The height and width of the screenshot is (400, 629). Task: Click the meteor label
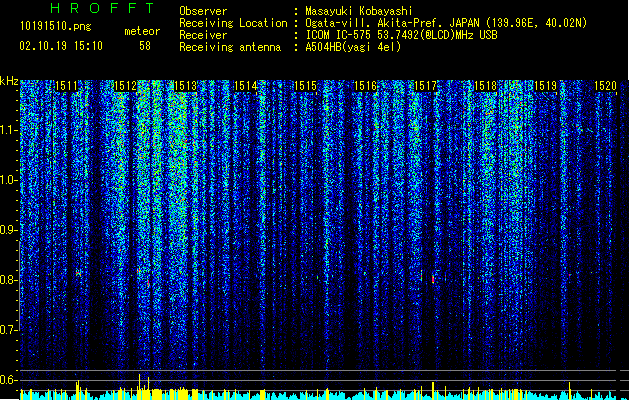tap(142, 31)
